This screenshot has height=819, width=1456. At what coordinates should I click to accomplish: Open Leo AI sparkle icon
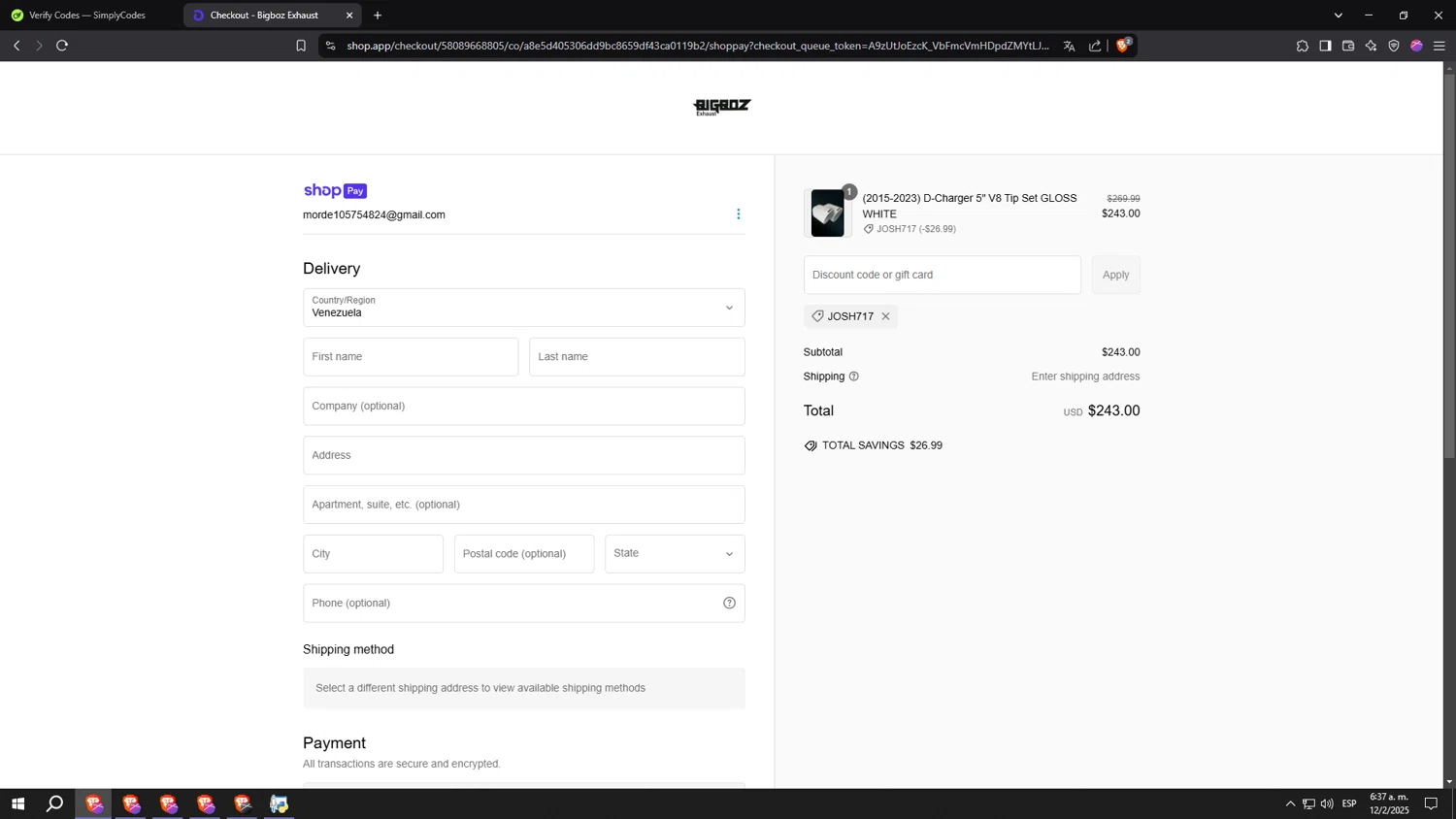[1371, 46]
